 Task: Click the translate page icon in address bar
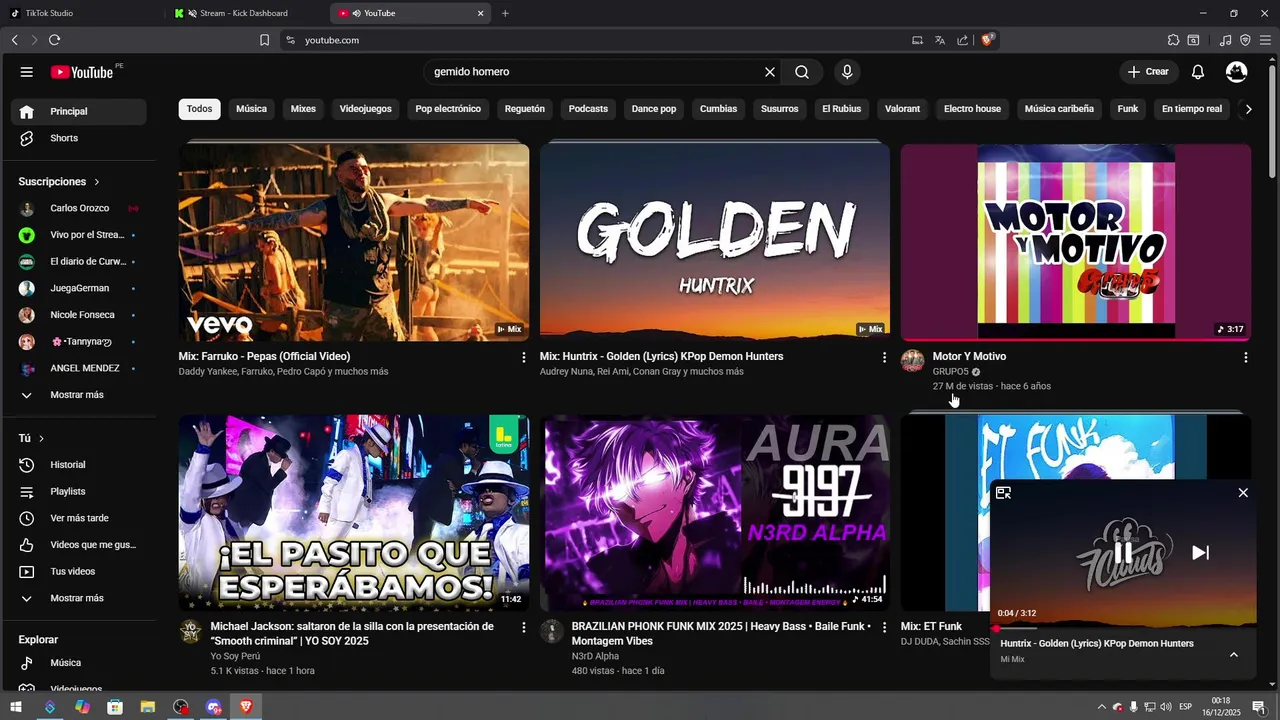pos(940,40)
